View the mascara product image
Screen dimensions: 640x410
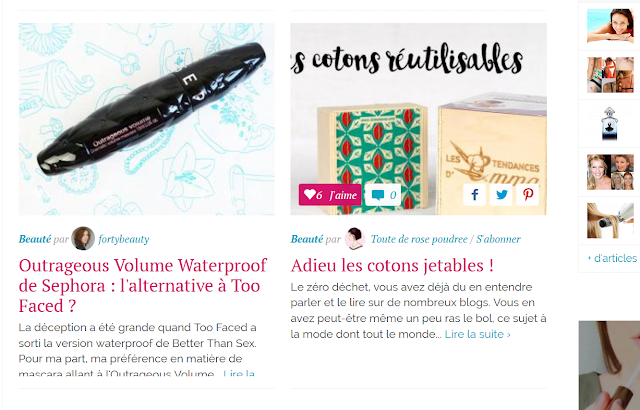pyautogui.click(x=147, y=119)
